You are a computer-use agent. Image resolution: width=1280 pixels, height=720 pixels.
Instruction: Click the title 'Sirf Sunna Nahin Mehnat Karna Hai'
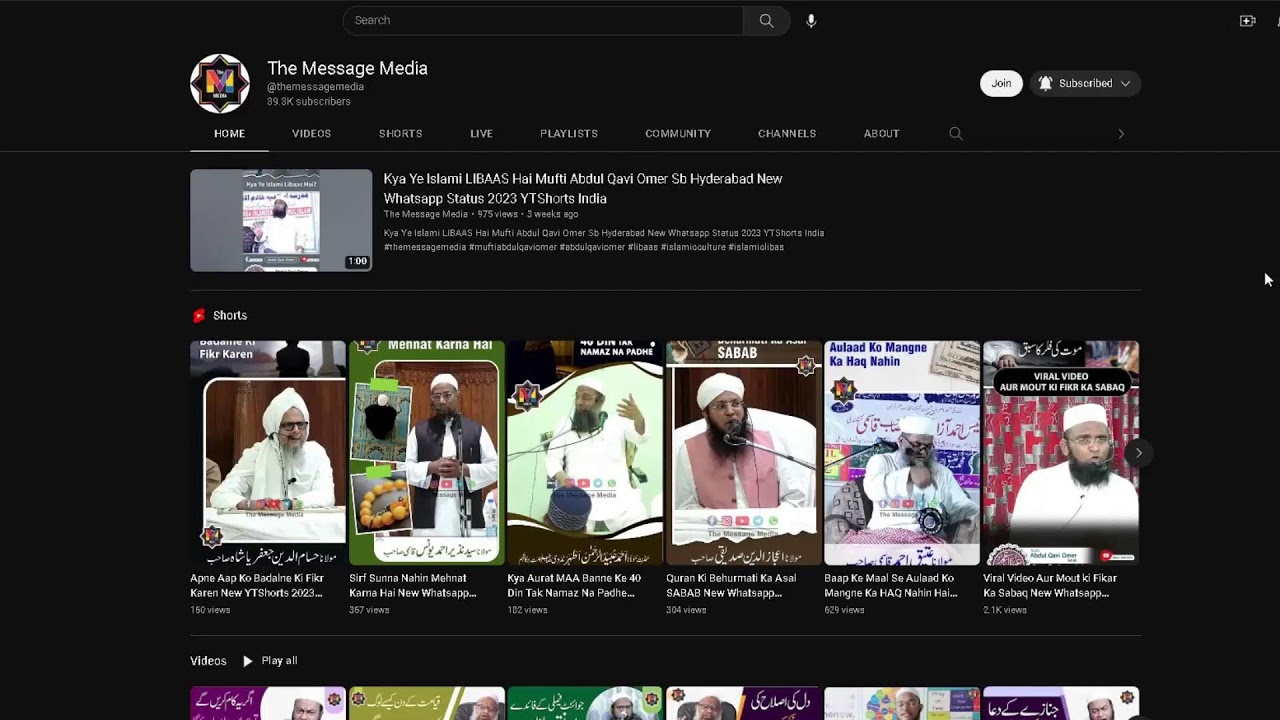click(413, 586)
